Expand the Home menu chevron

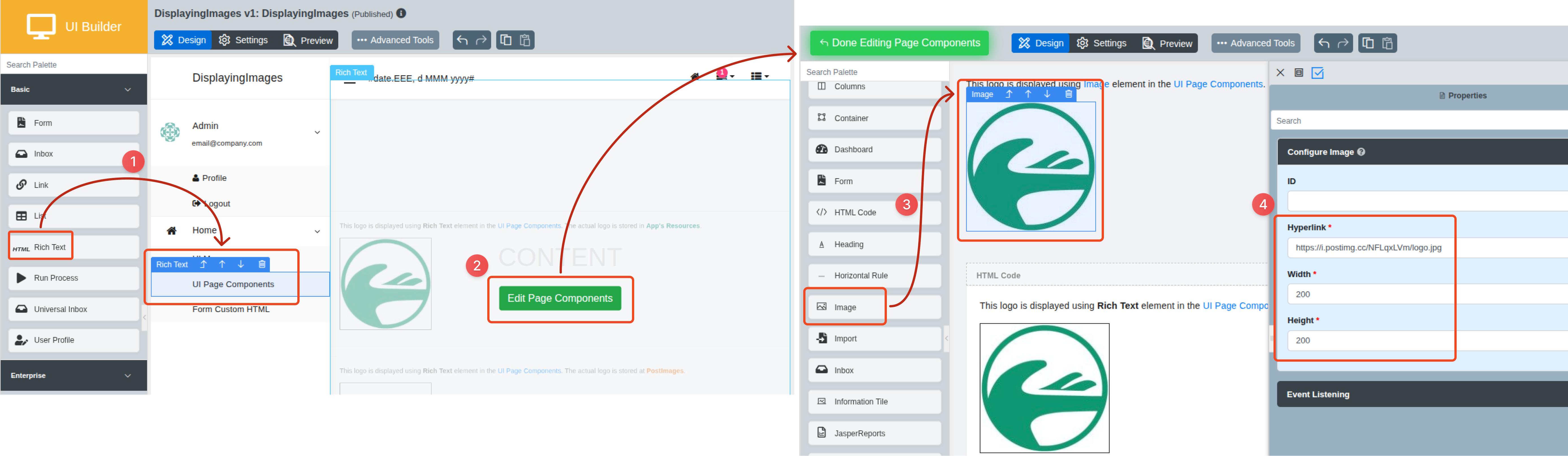click(x=317, y=231)
